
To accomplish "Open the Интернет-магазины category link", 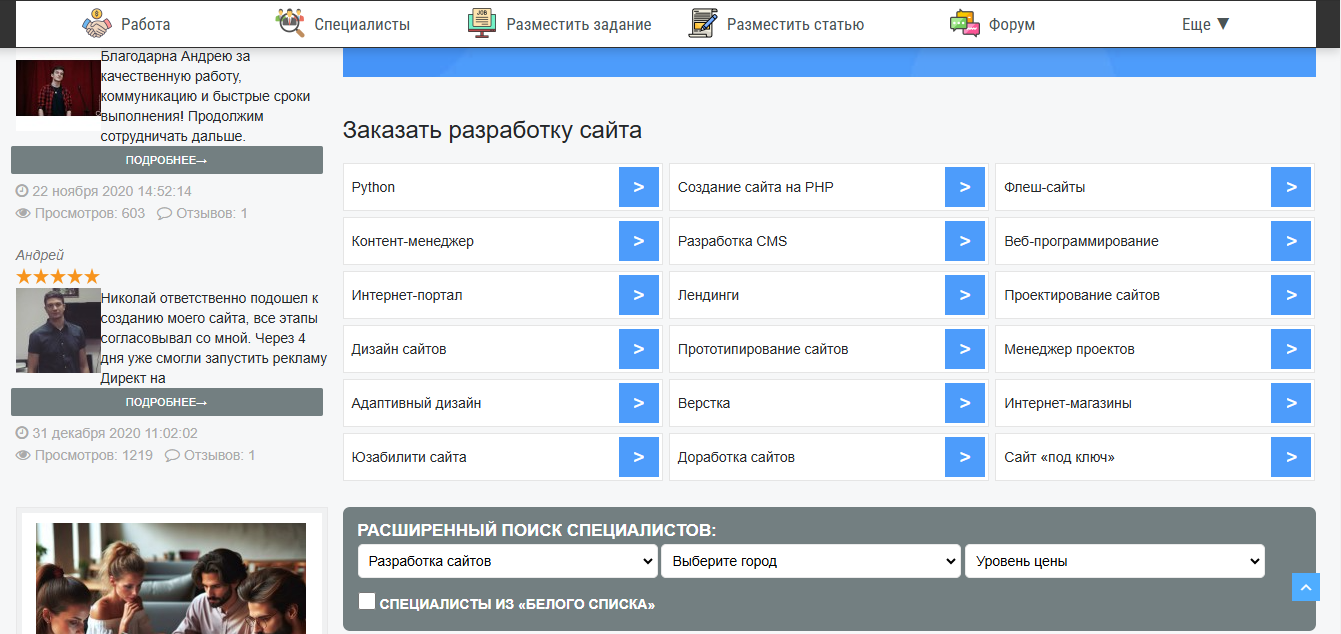I will click(1068, 403).
